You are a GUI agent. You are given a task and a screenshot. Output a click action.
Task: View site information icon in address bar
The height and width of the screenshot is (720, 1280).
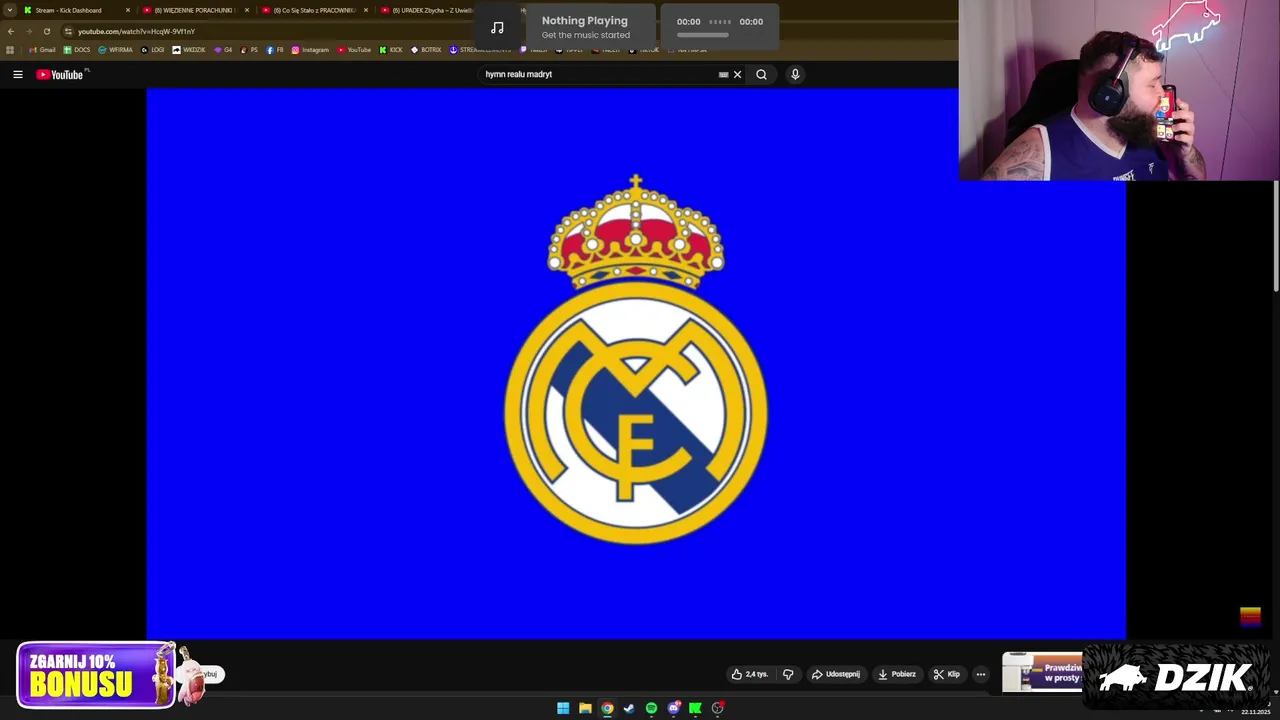(68, 31)
